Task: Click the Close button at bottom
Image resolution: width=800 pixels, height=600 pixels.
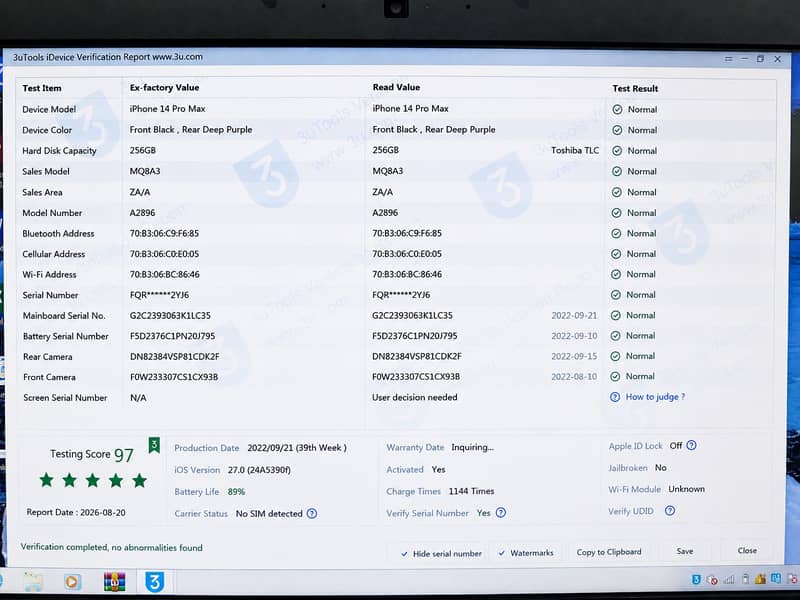Action: tap(747, 551)
